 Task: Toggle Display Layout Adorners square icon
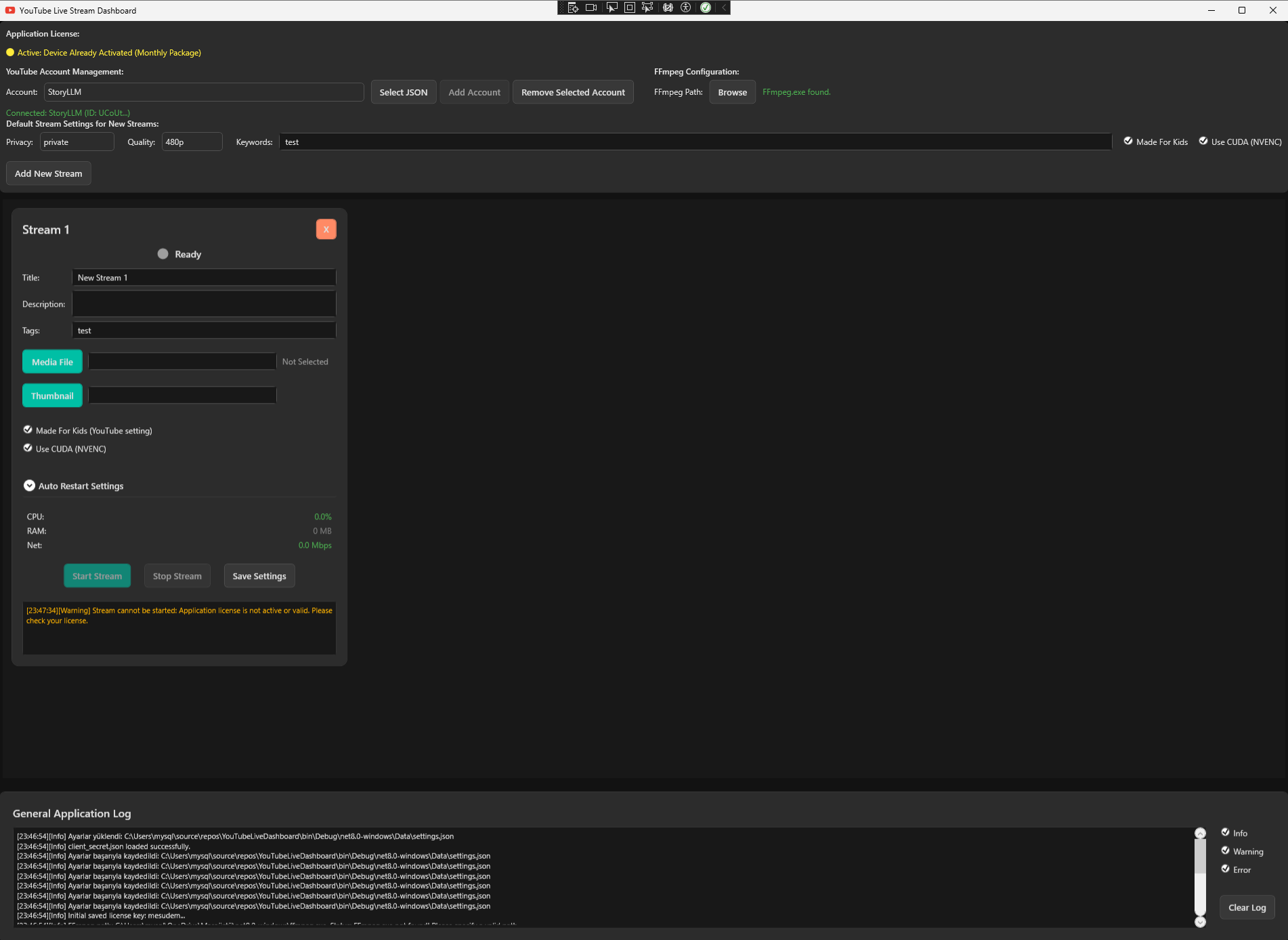point(630,7)
